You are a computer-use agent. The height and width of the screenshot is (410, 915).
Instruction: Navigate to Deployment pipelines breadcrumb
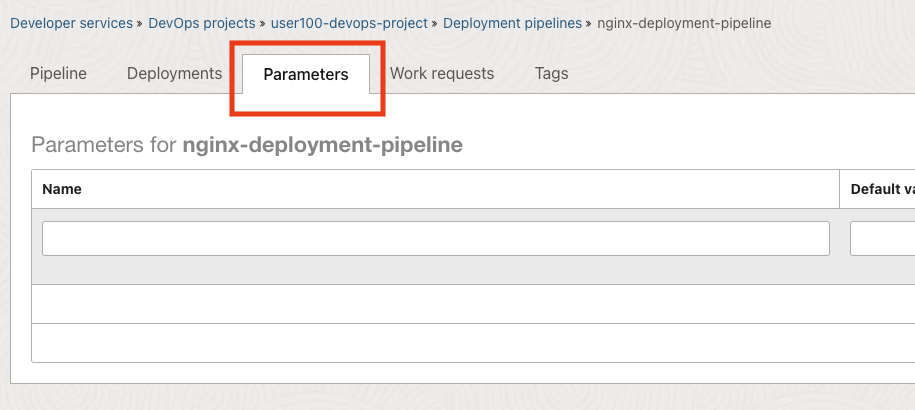click(512, 23)
